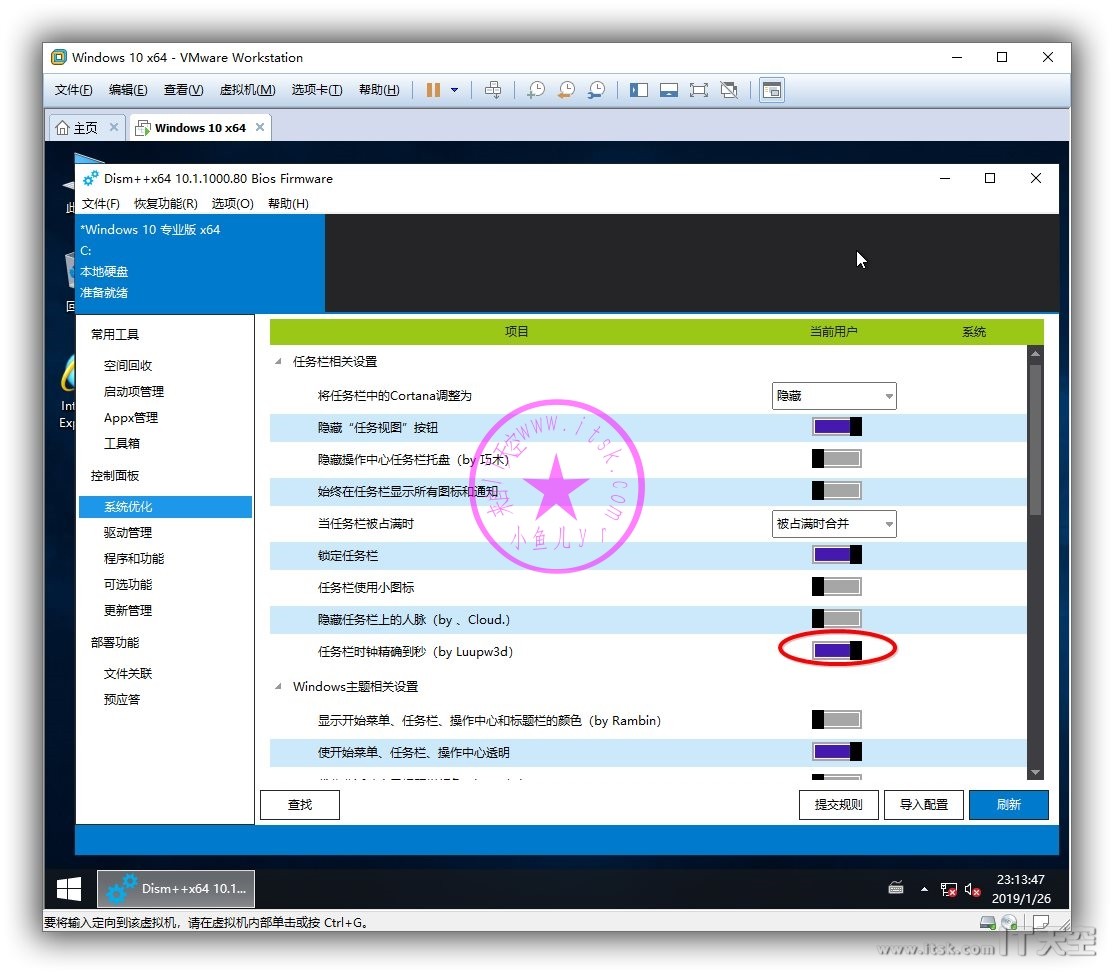This screenshot has width=1114, height=974.
Task: Toggle the thumbnail bar icon in VMware
Action: point(669,90)
